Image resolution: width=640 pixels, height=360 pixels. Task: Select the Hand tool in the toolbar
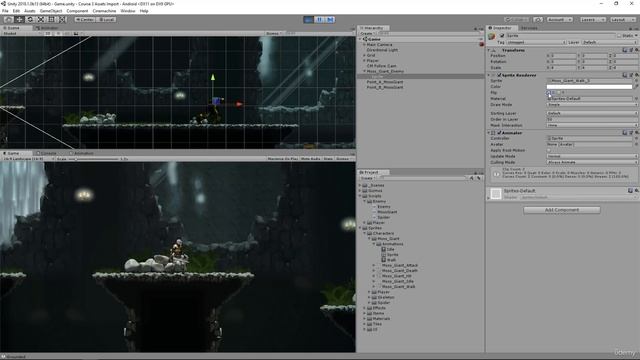coord(8,19)
